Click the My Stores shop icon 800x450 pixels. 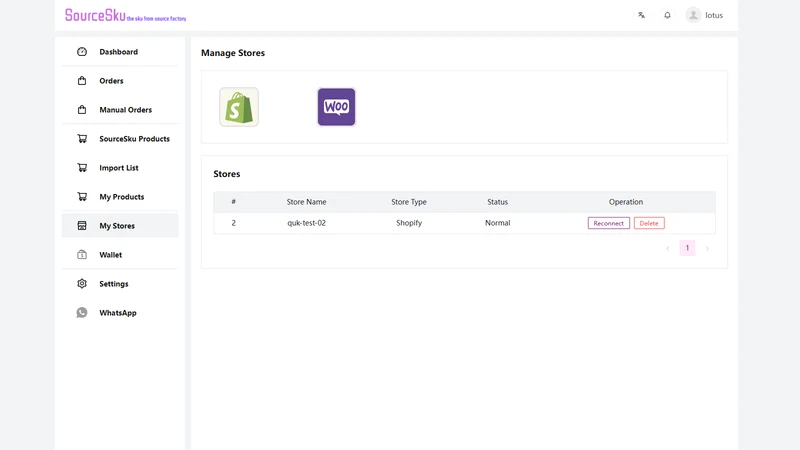pyautogui.click(x=82, y=226)
